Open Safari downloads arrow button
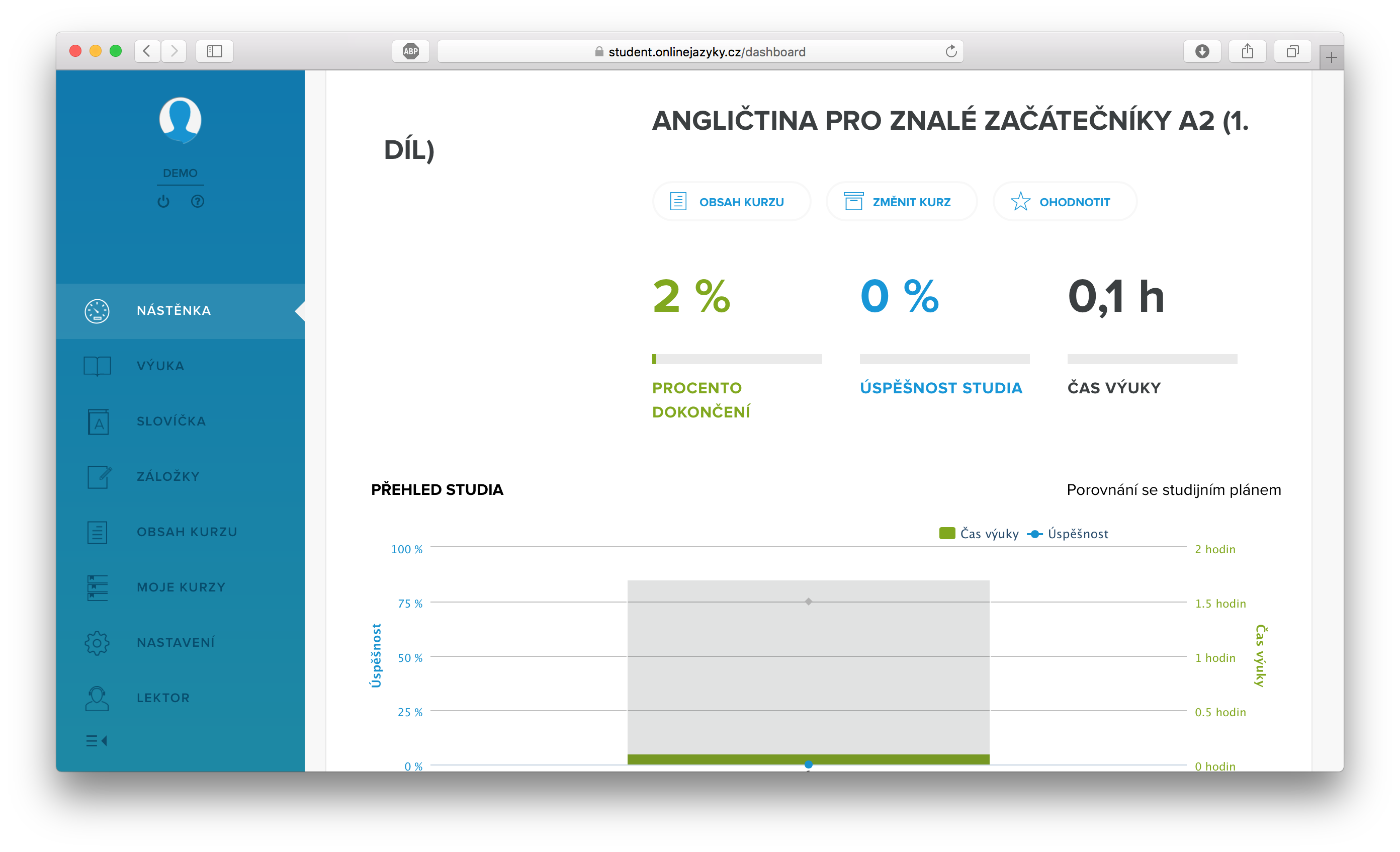The height and width of the screenshot is (852, 1400). point(1202,52)
